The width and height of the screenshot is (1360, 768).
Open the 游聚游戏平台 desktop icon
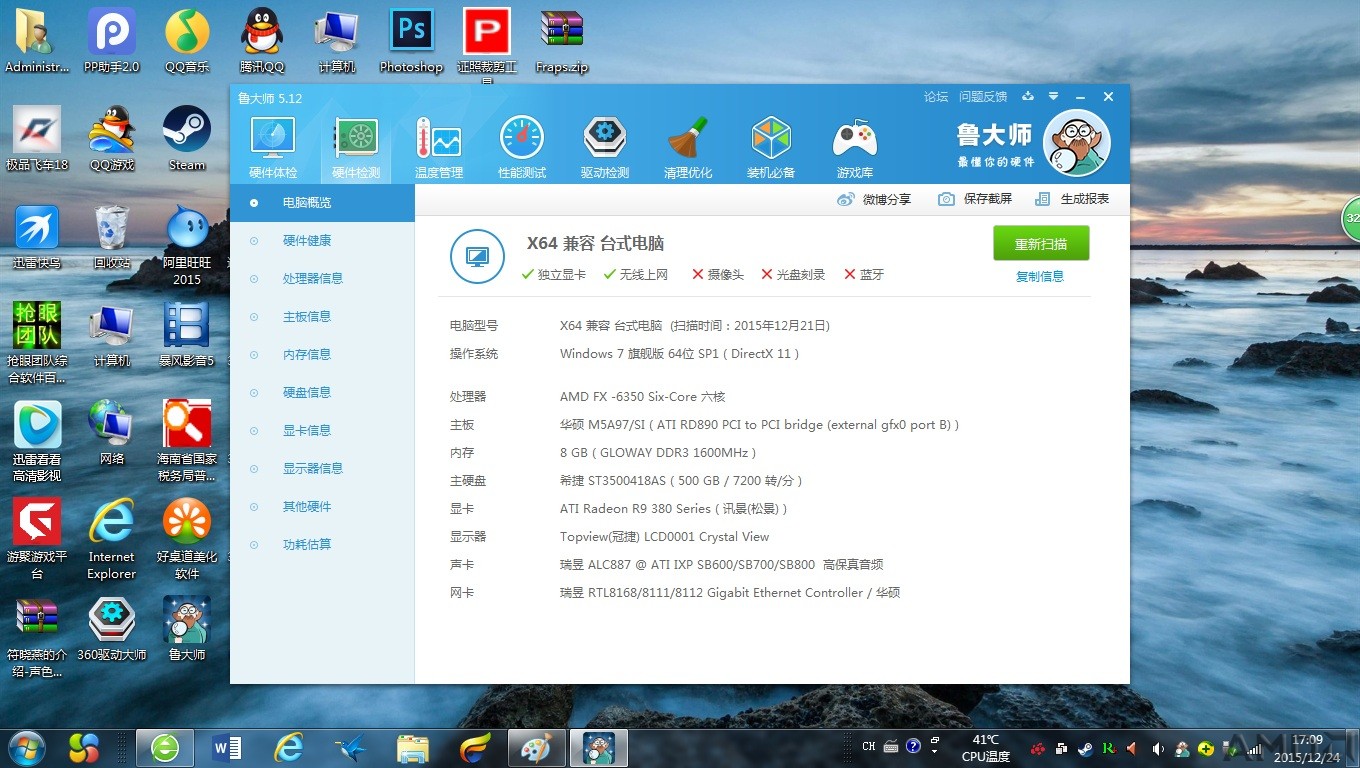37,539
